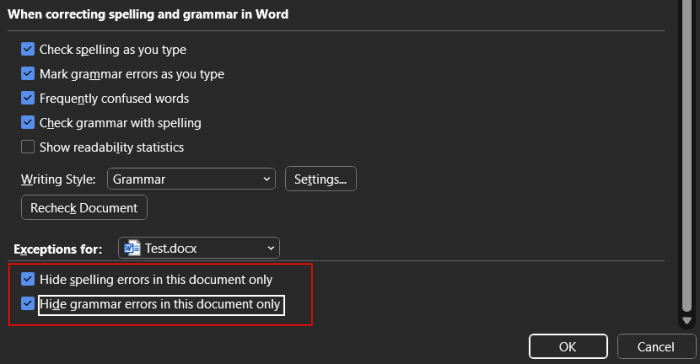Click Recheck Document button
The image size is (700, 364).
[x=84, y=208]
